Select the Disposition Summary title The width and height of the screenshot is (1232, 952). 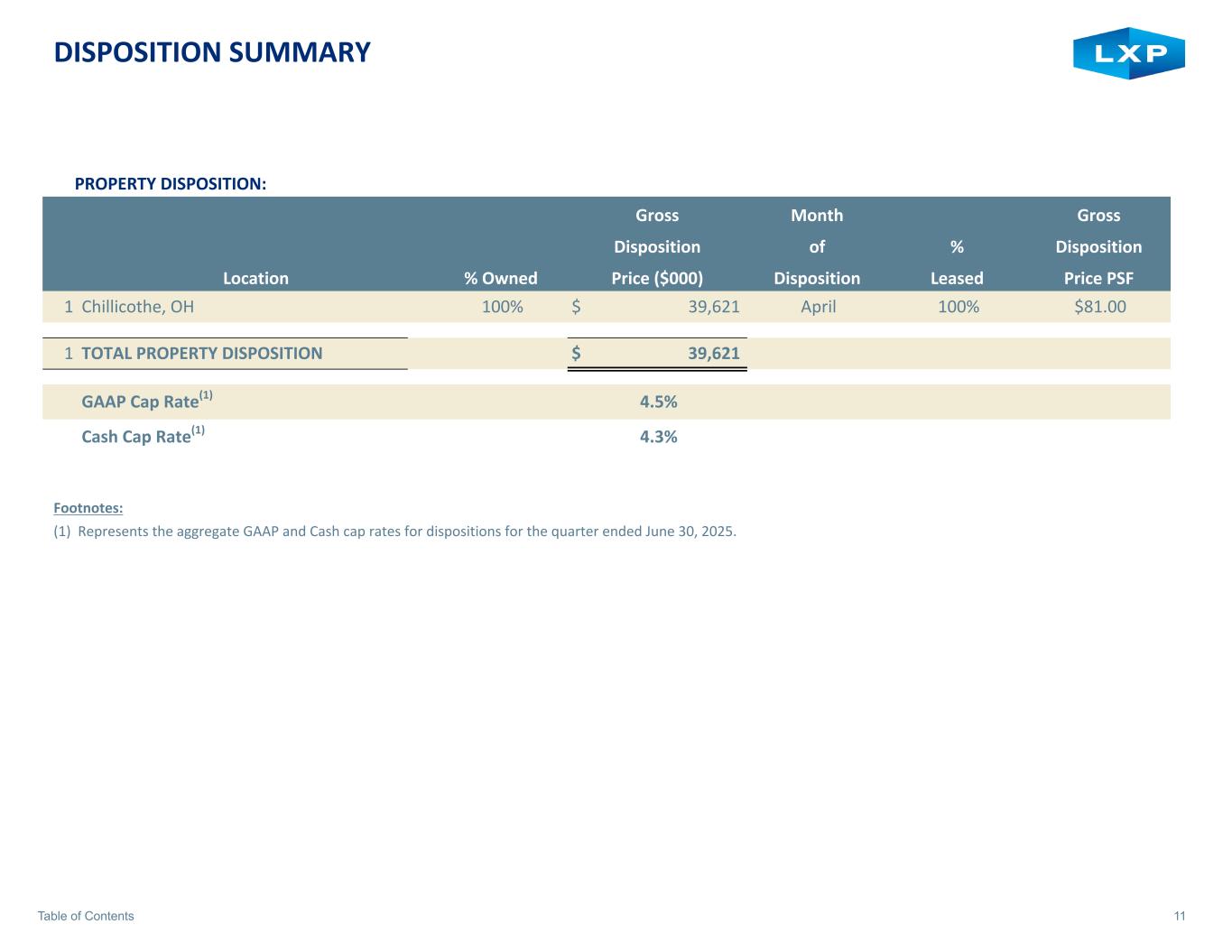click(x=212, y=52)
